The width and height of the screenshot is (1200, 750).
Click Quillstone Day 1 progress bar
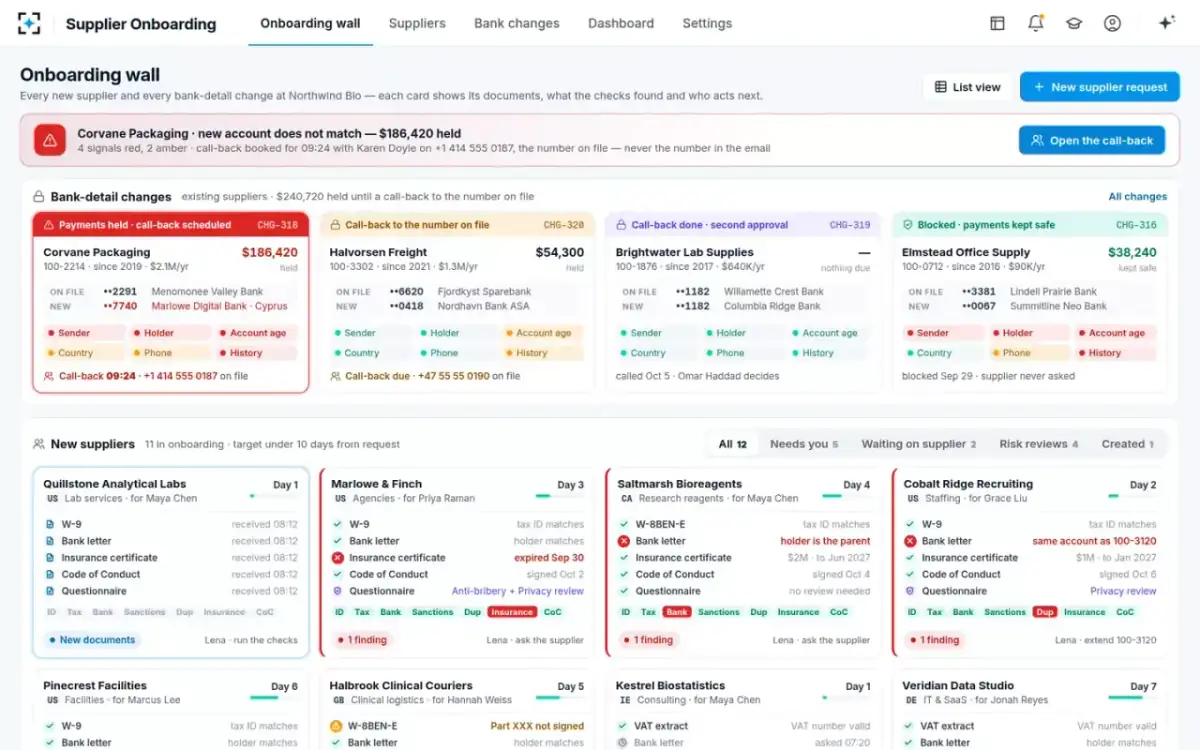[x=273, y=495]
